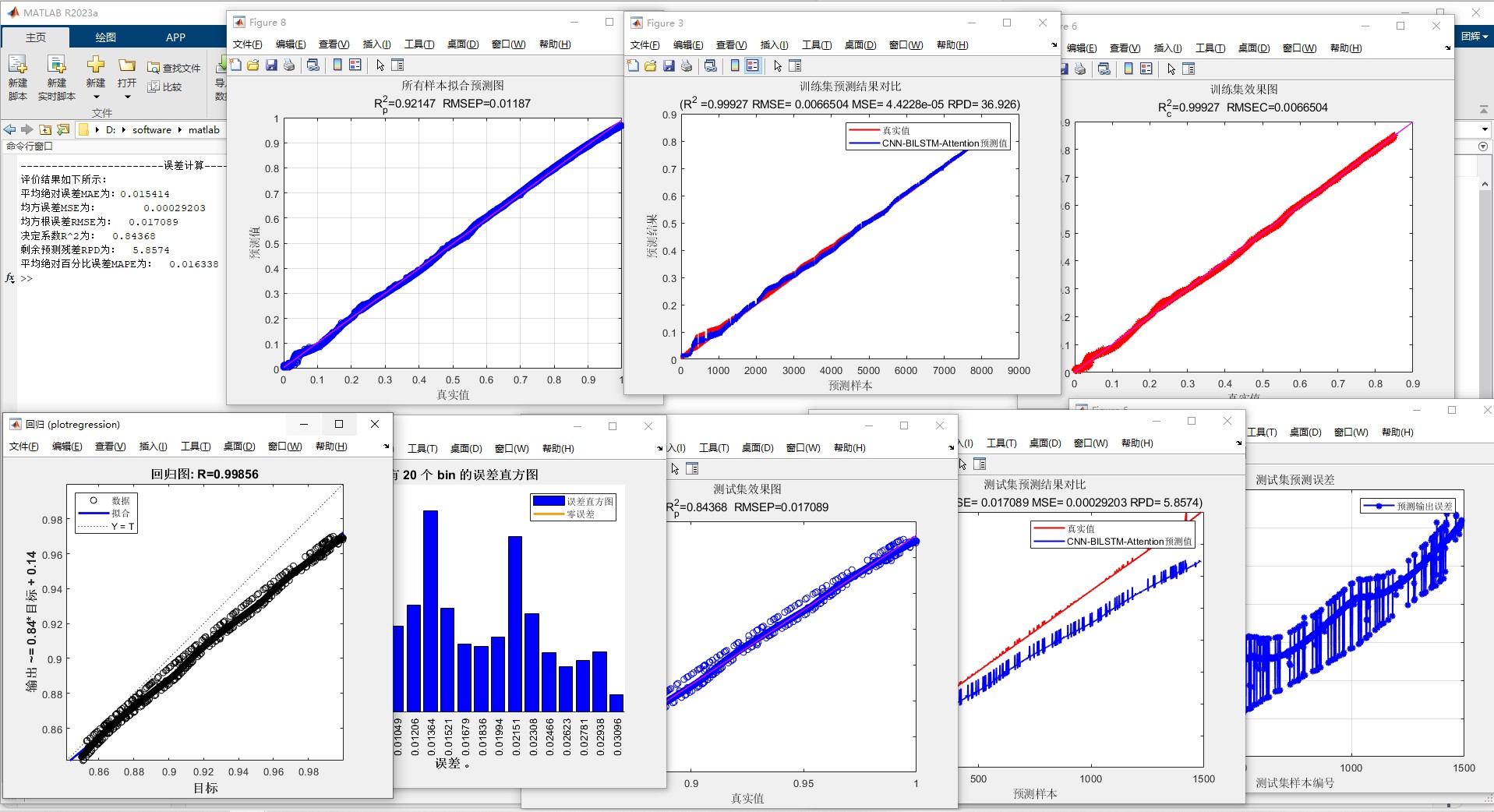Image resolution: width=1494 pixels, height=812 pixels.
Task: Click New Script icon in MATLAB toolstrip
Action: point(17,65)
